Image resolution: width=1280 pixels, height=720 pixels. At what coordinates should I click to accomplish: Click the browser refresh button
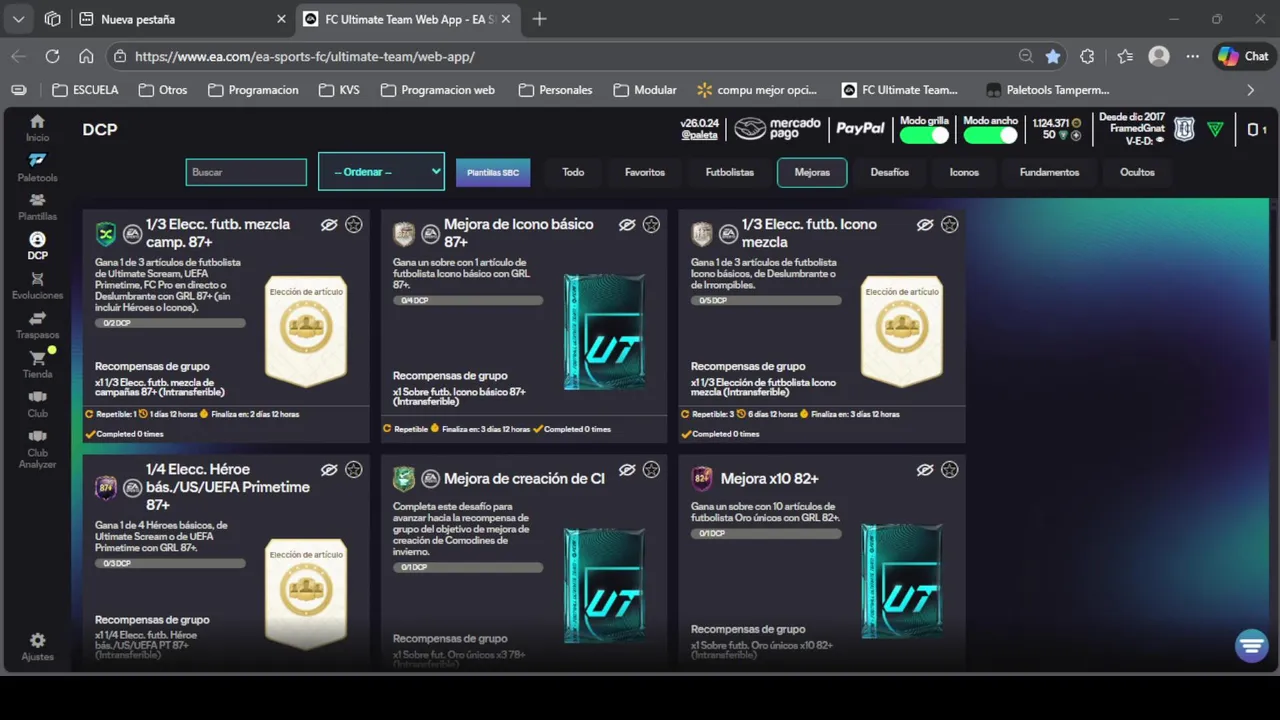coord(52,57)
